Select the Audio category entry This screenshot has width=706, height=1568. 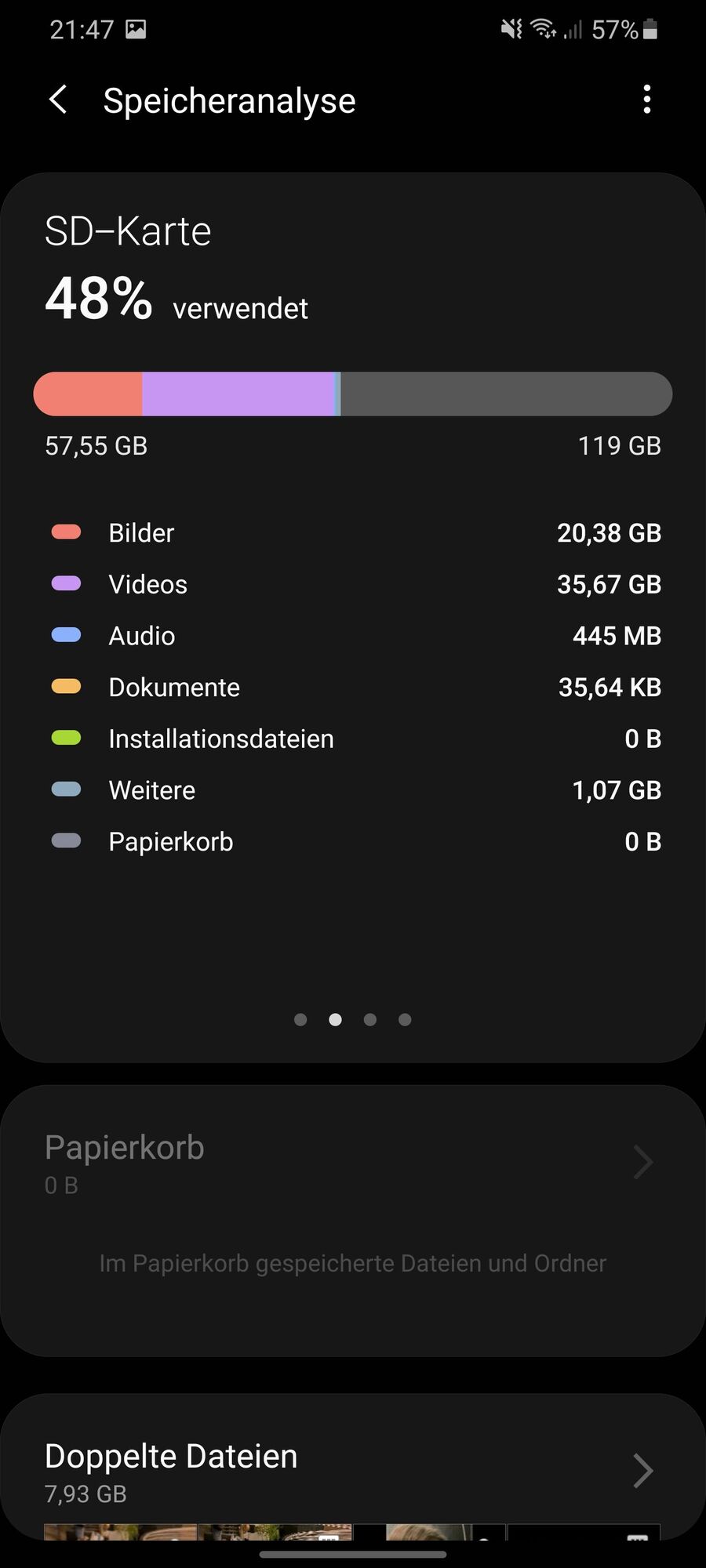142,636
